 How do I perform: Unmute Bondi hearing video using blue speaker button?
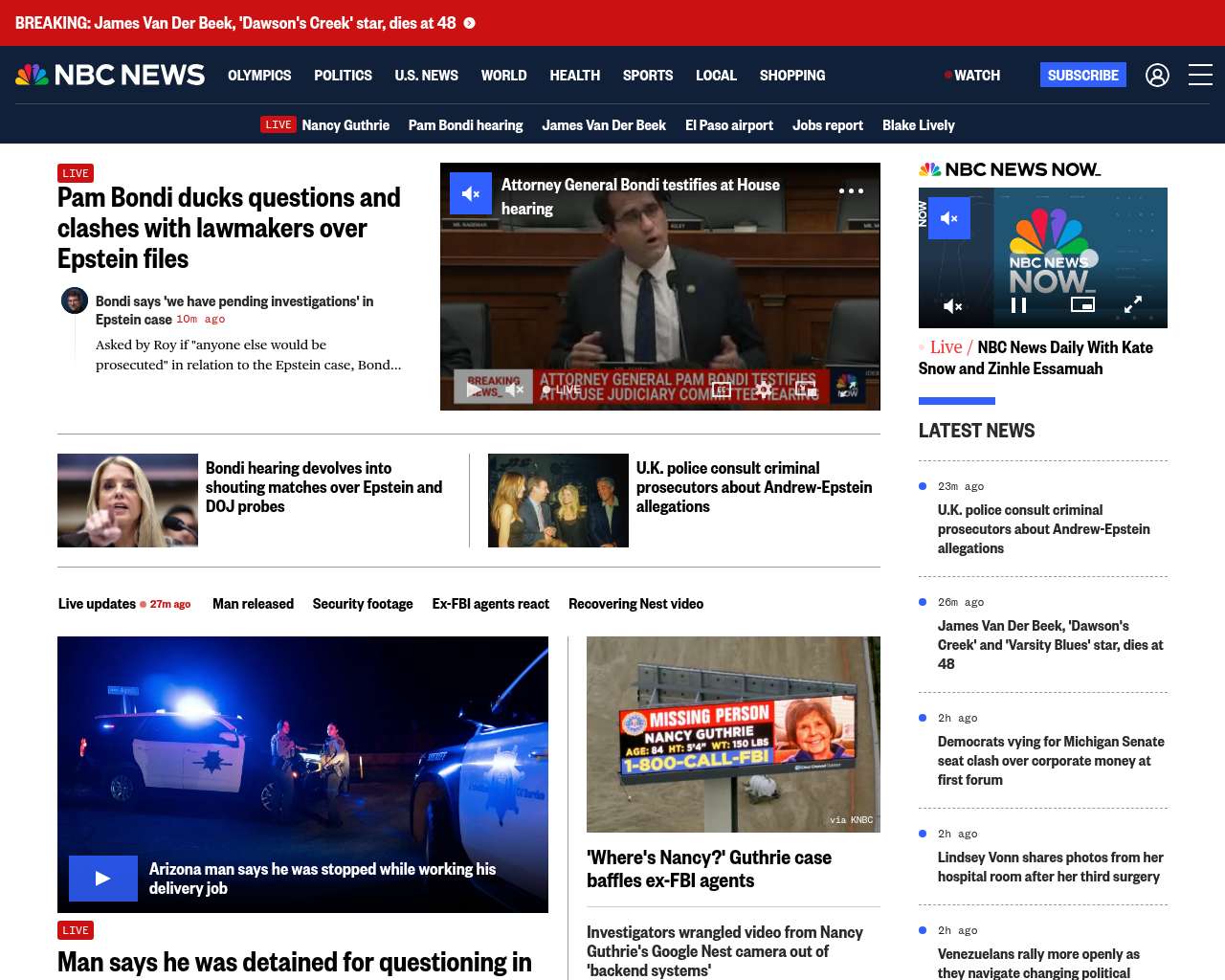coord(471,194)
